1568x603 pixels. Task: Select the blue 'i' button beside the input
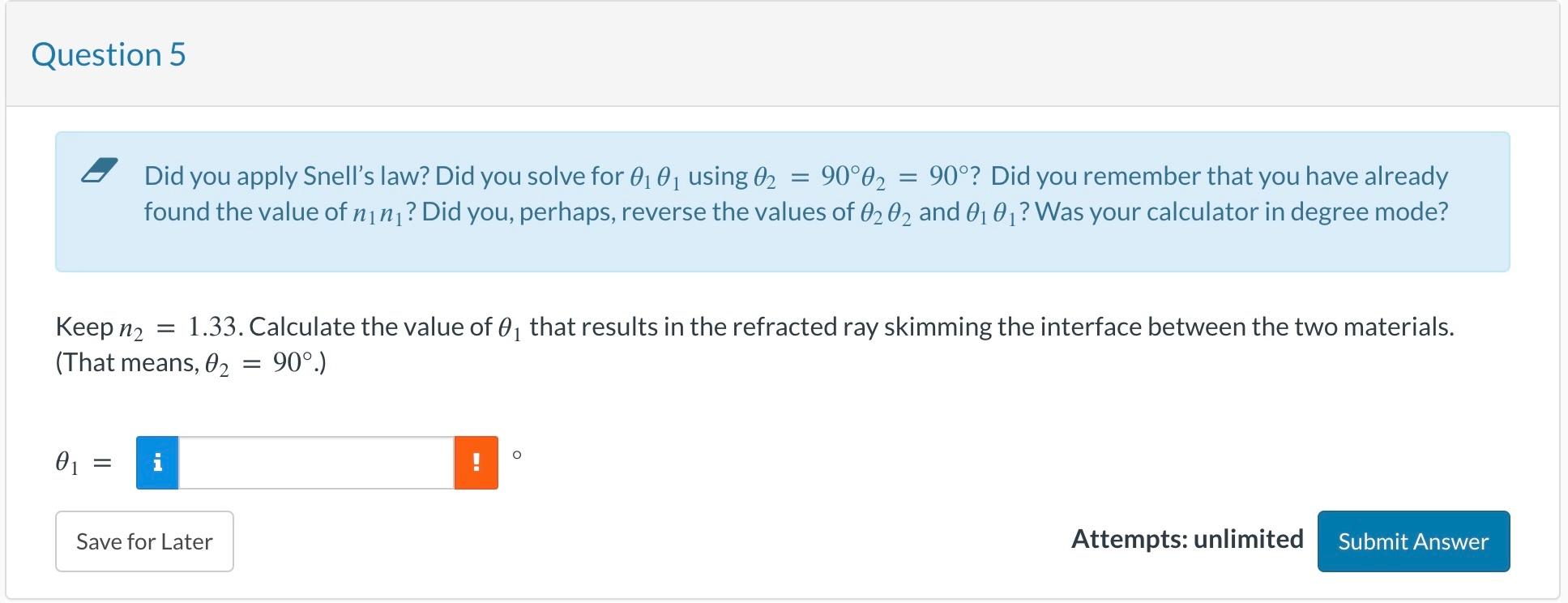coord(156,462)
